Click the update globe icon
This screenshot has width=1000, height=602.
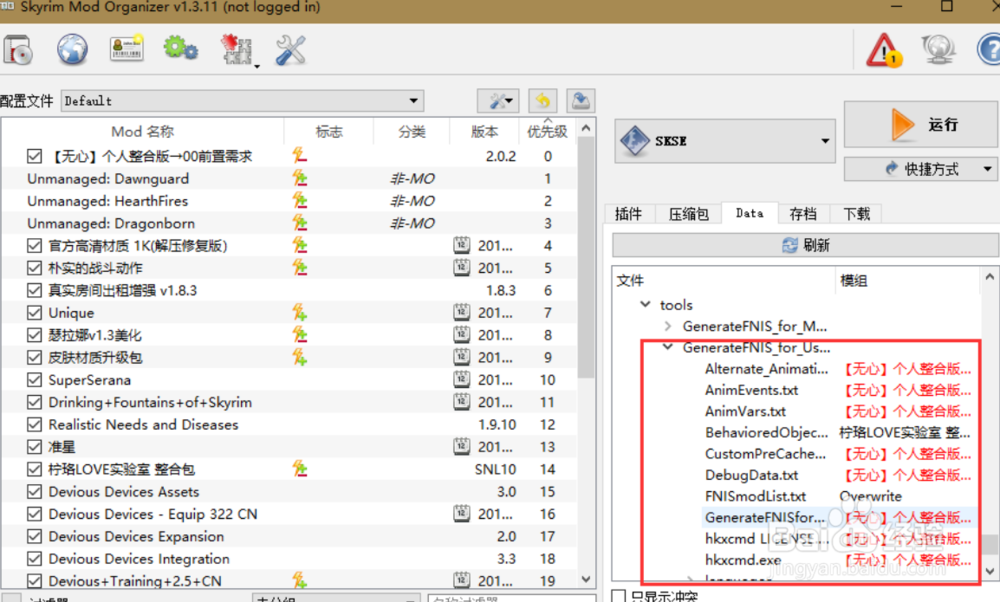point(938,50)
